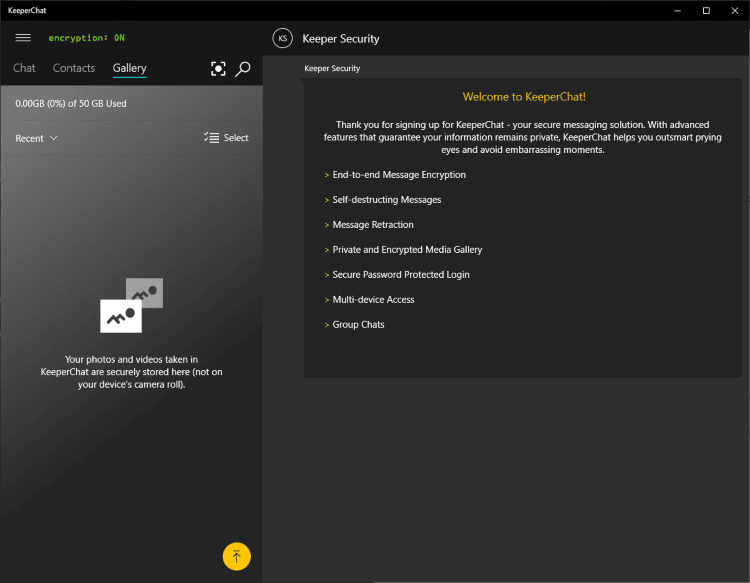Switch to the Contacts tab
The width and height of the screenshot is (750, 583).
click(x=74, y=68)
